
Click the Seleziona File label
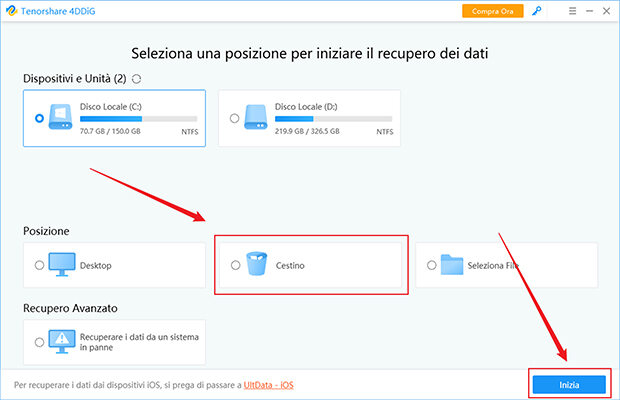[493, 266]
